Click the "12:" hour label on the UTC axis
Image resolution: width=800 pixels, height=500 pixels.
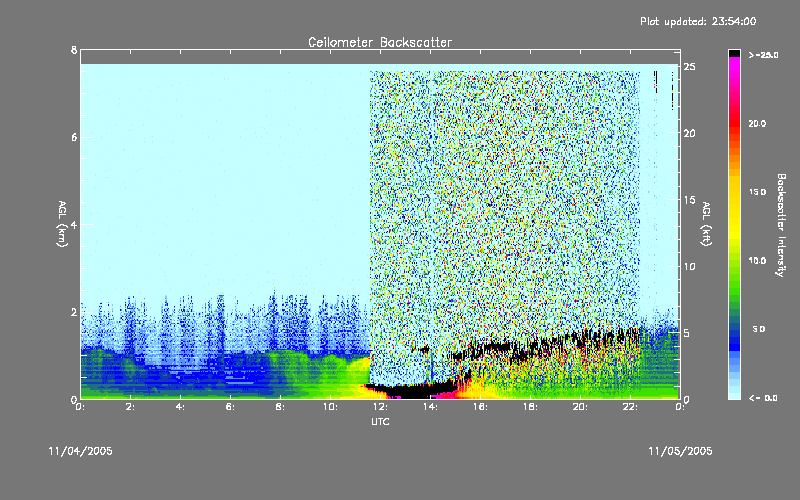coord(381,407)
